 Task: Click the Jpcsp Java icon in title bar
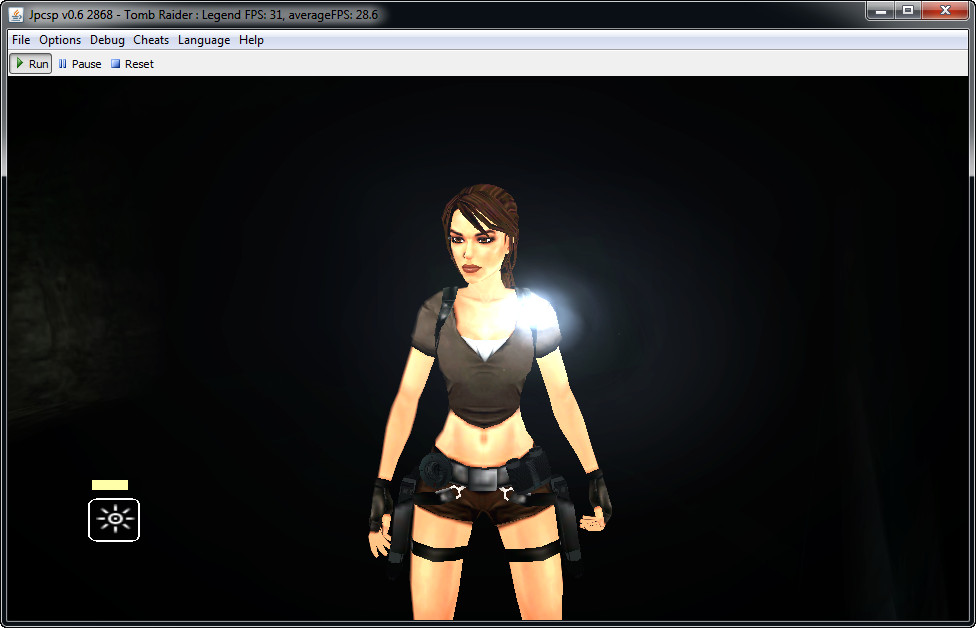click(16, 14)
